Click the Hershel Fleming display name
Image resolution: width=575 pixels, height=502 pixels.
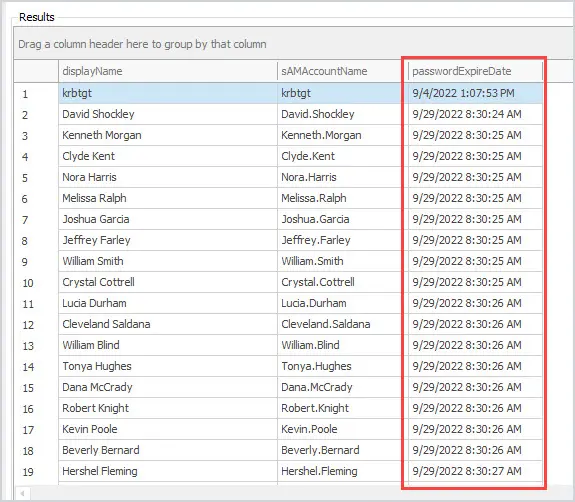(100, 471)
